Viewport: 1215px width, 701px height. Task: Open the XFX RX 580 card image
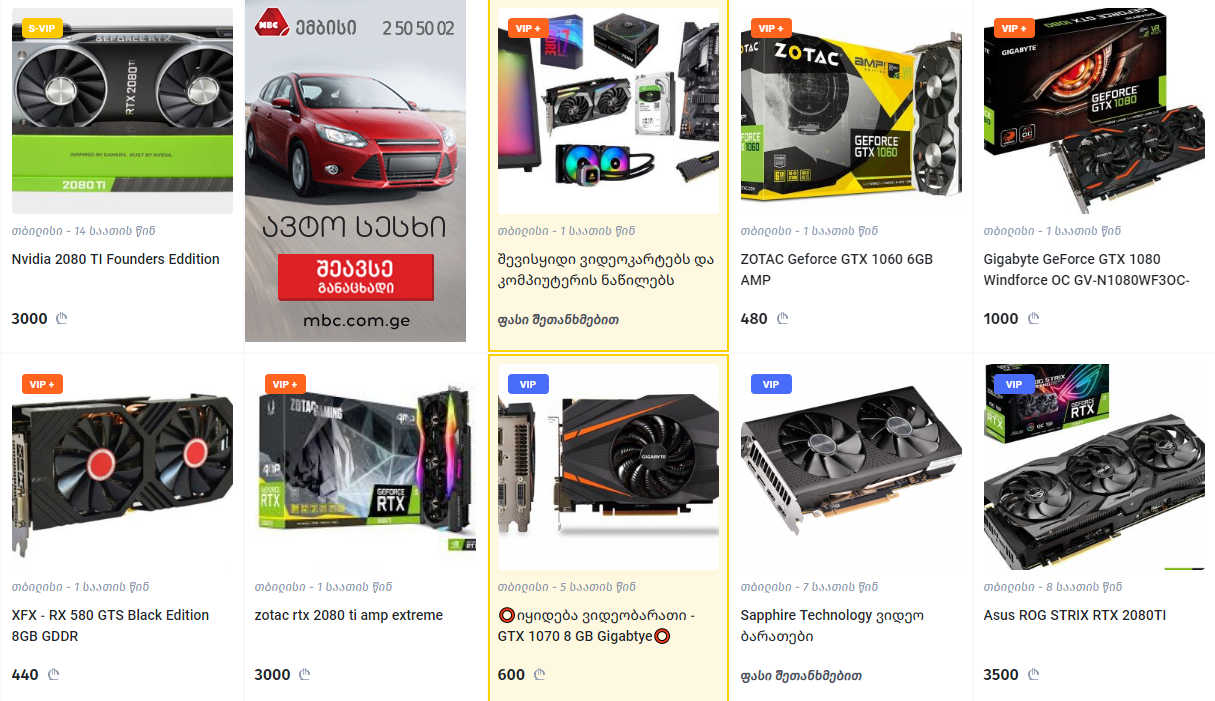(x=122, y=467)
